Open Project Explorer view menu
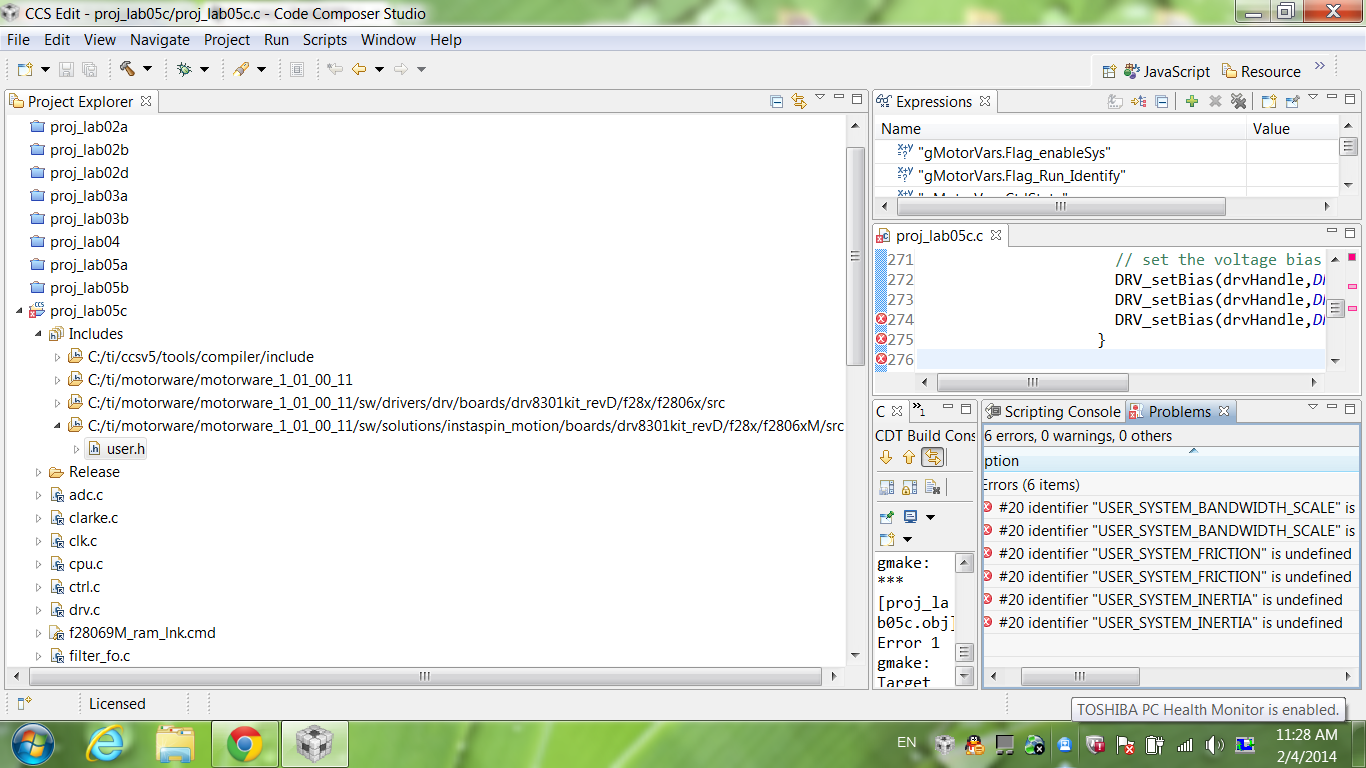 pos(820,97)
